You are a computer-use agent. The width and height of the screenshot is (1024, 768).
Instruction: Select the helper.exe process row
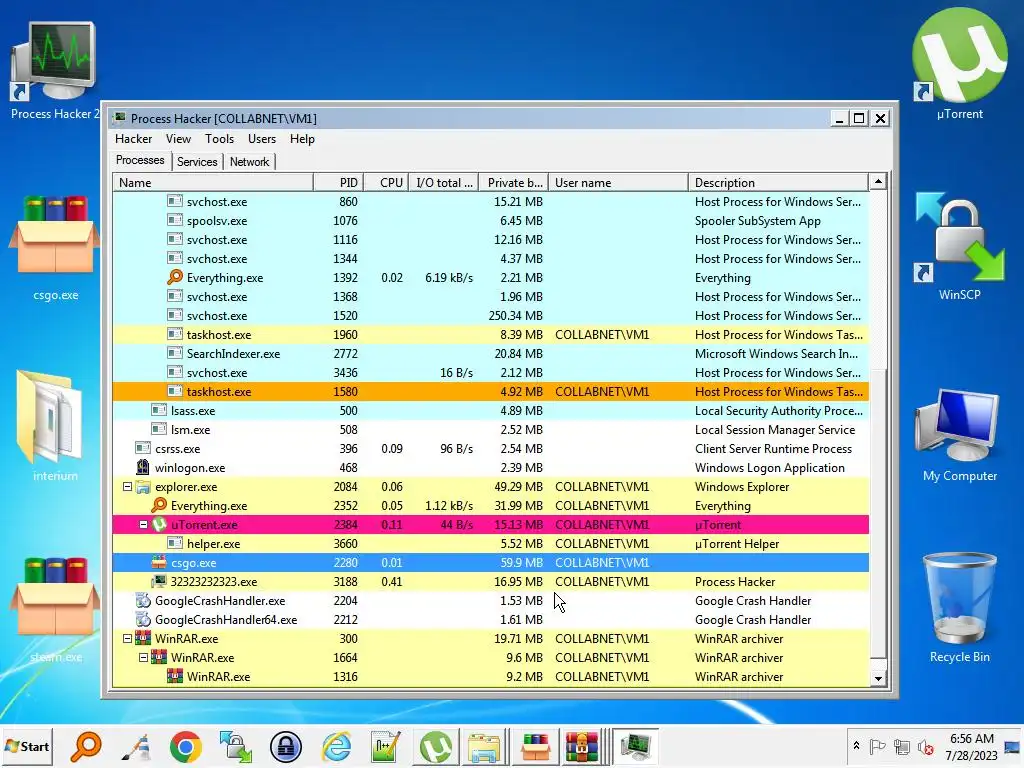point(490,543)
